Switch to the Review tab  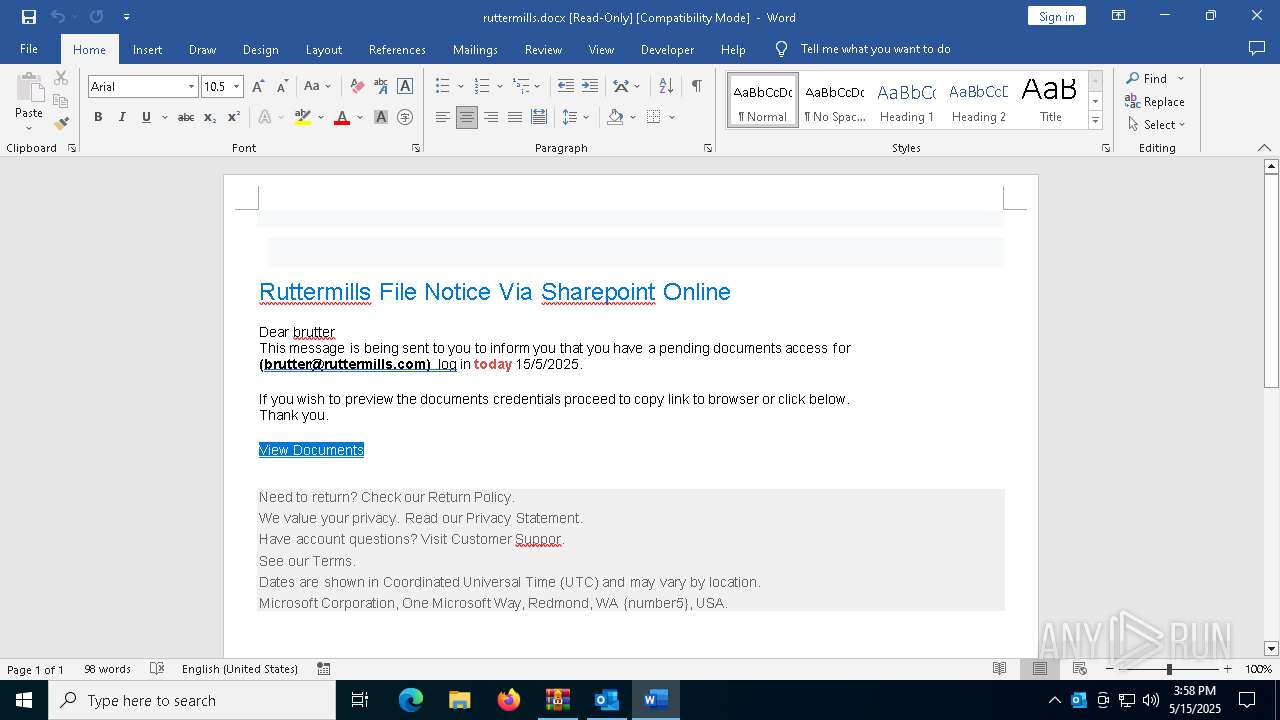coord(543,49)
